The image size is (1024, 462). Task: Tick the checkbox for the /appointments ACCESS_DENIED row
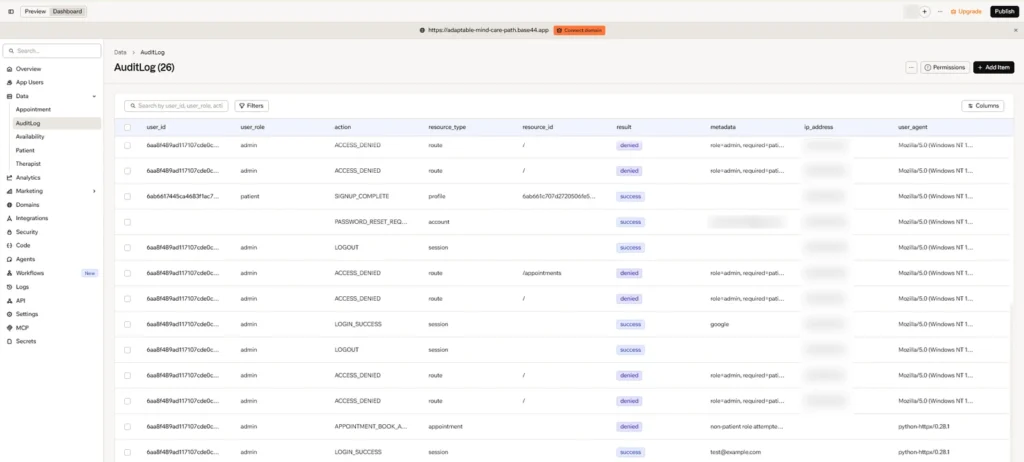(x=127, y=273)
